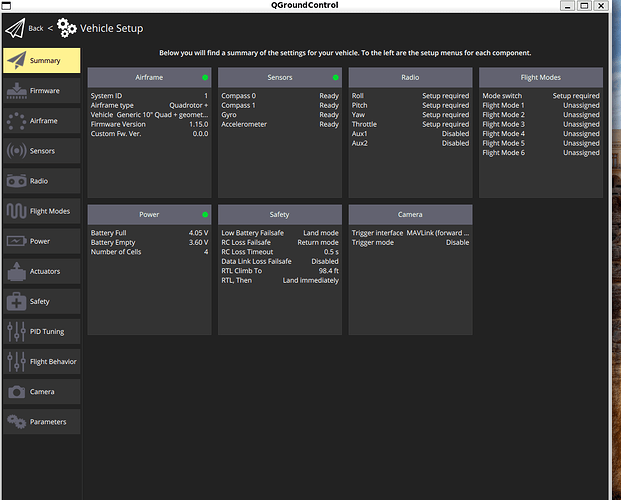Click the 'Trigger mode' row label
Image resolution: width=621 pixels, height=500 pixels.
click(373, 242)
